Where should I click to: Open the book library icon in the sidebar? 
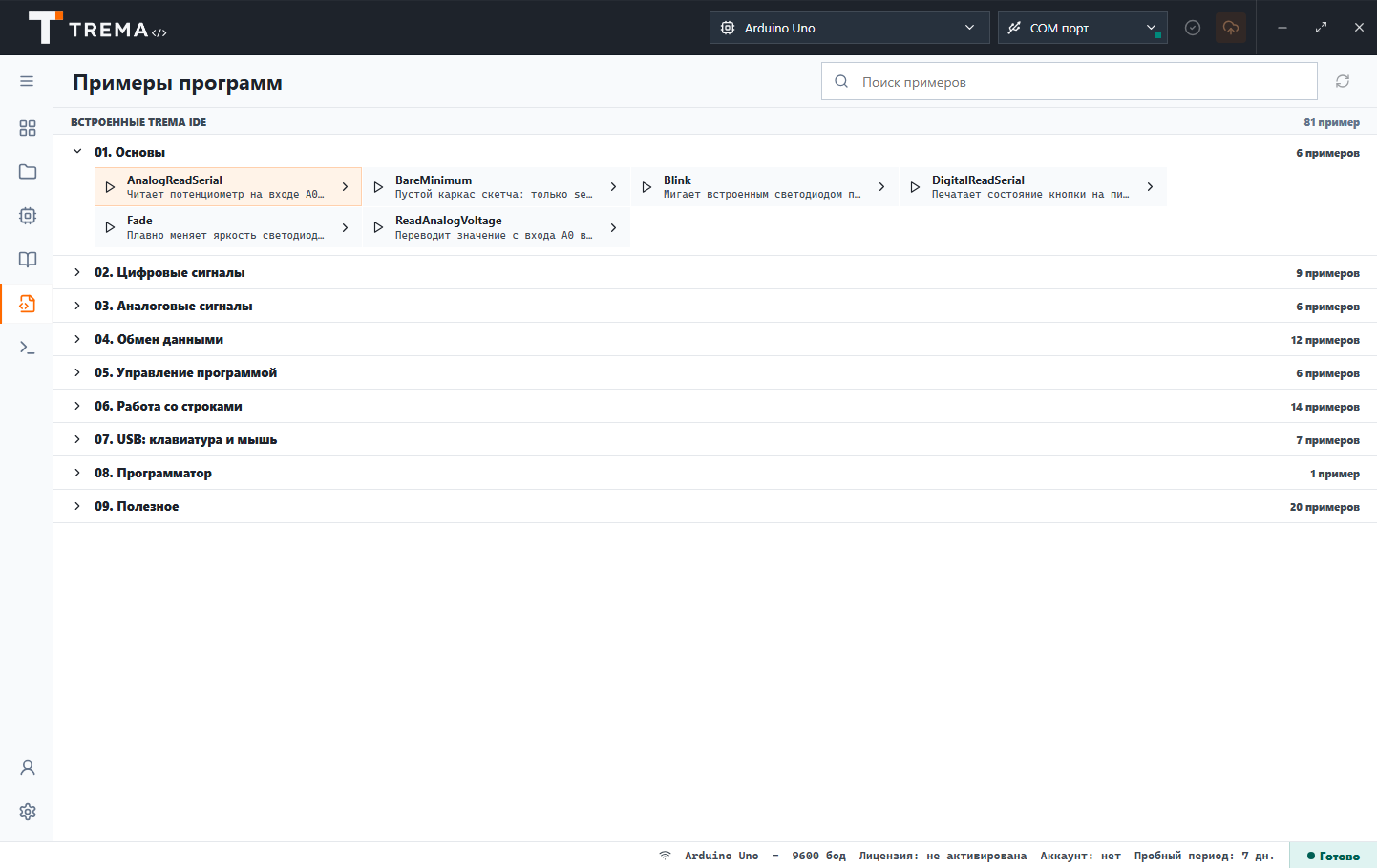[28, 260]
